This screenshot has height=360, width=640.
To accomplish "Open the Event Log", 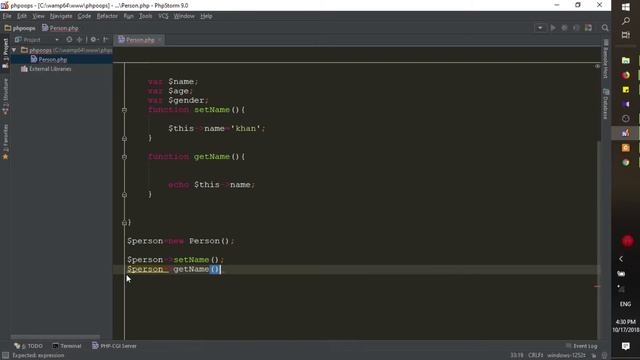I will 582,346.
